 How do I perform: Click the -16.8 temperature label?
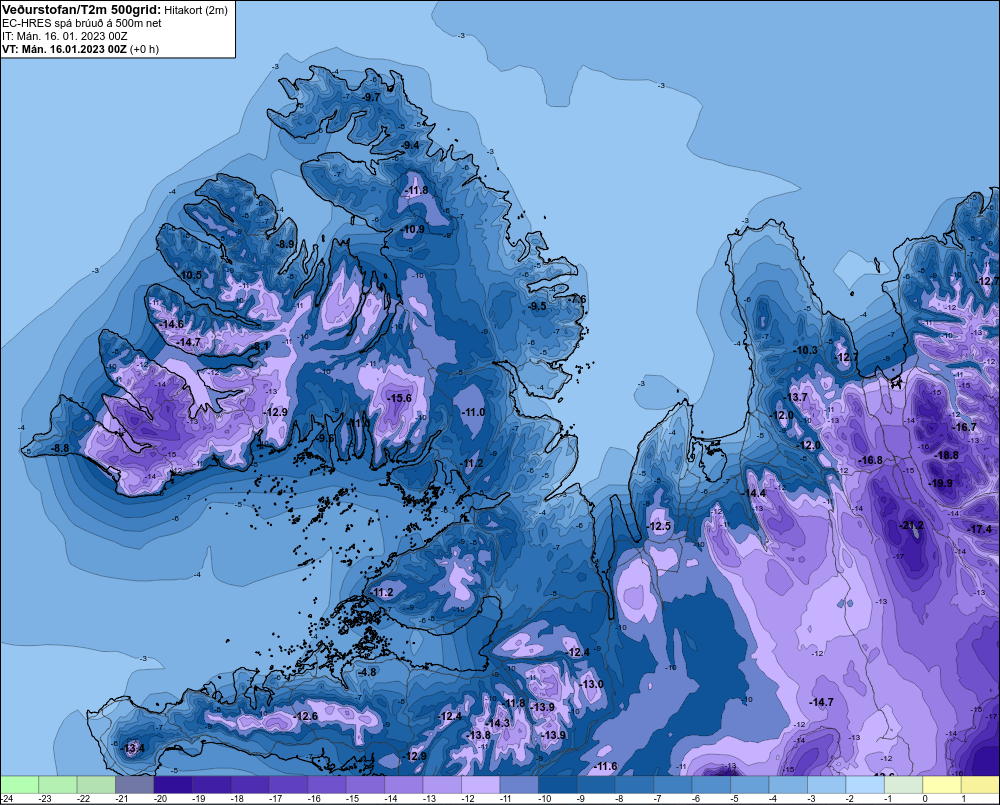(871, 460)
